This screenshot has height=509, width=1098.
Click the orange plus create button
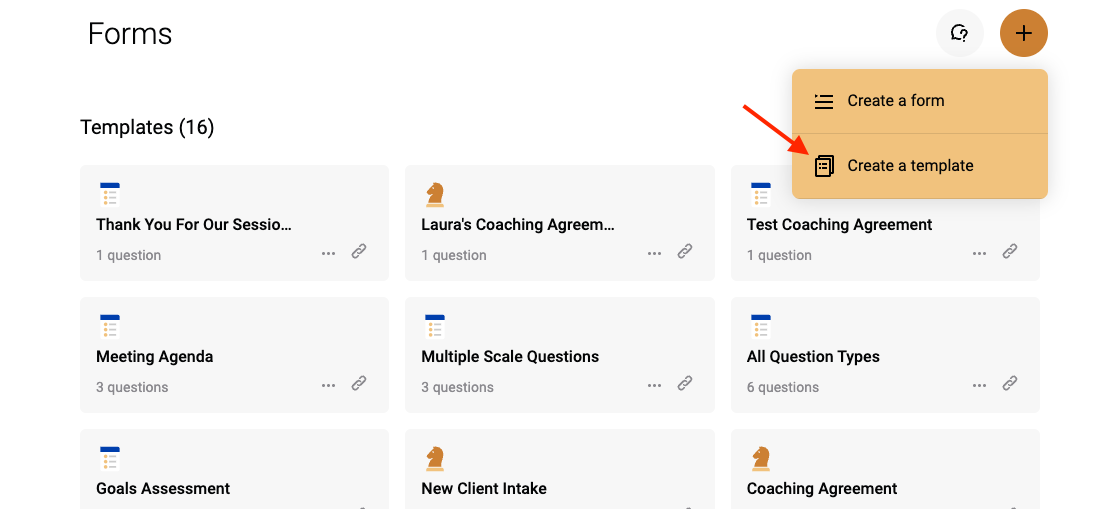(x=1023, y=33)
